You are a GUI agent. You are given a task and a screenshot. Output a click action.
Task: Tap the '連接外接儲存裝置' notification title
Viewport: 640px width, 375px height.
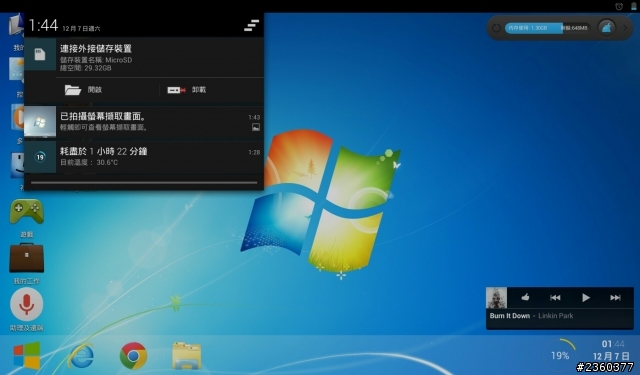96,49
